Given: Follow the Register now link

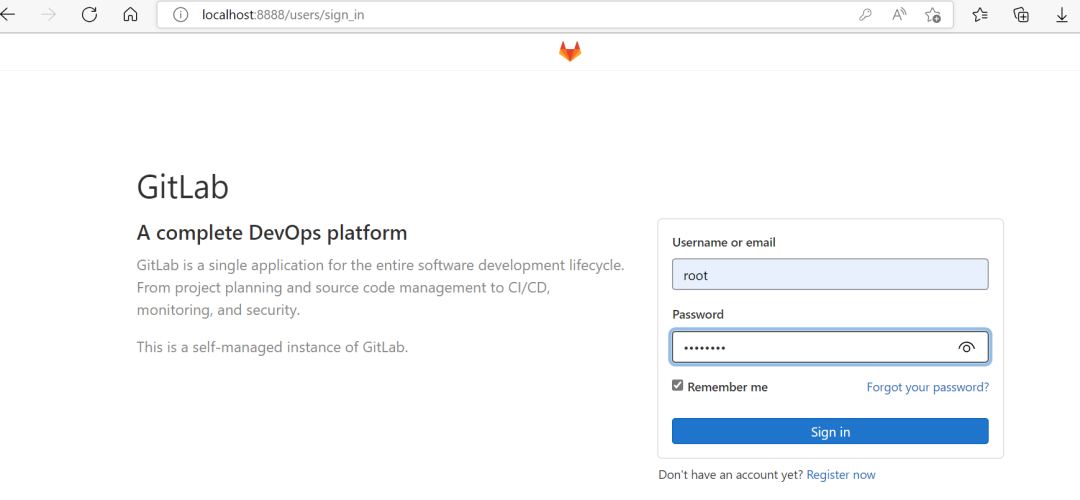Looking at the screenshot, I should (841, 475).
